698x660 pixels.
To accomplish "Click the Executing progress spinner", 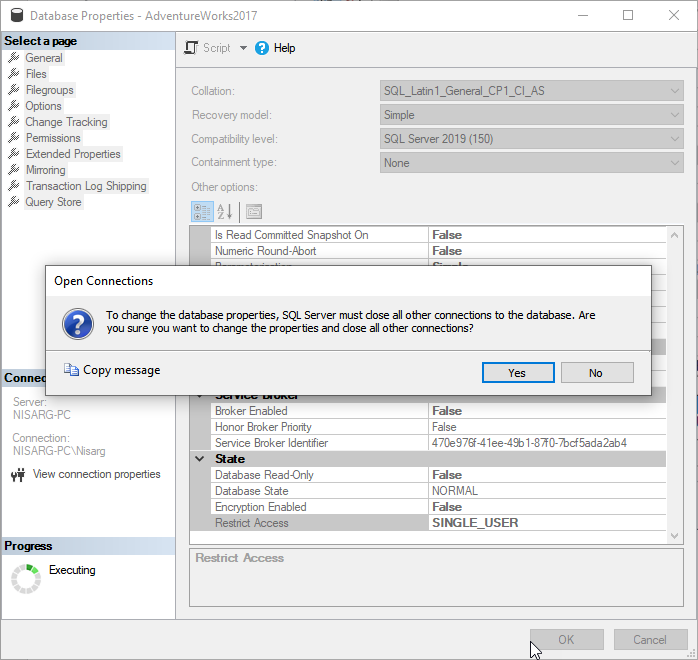I will [25, 579].
